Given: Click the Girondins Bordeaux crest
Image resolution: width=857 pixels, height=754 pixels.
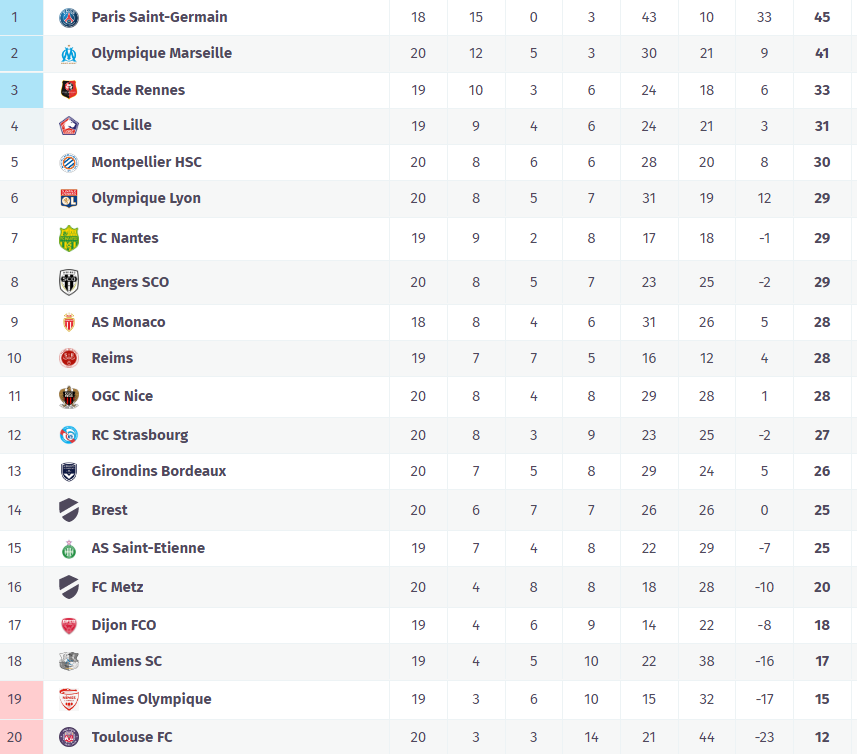Looking at the screenshot, I should coord(69,471).
